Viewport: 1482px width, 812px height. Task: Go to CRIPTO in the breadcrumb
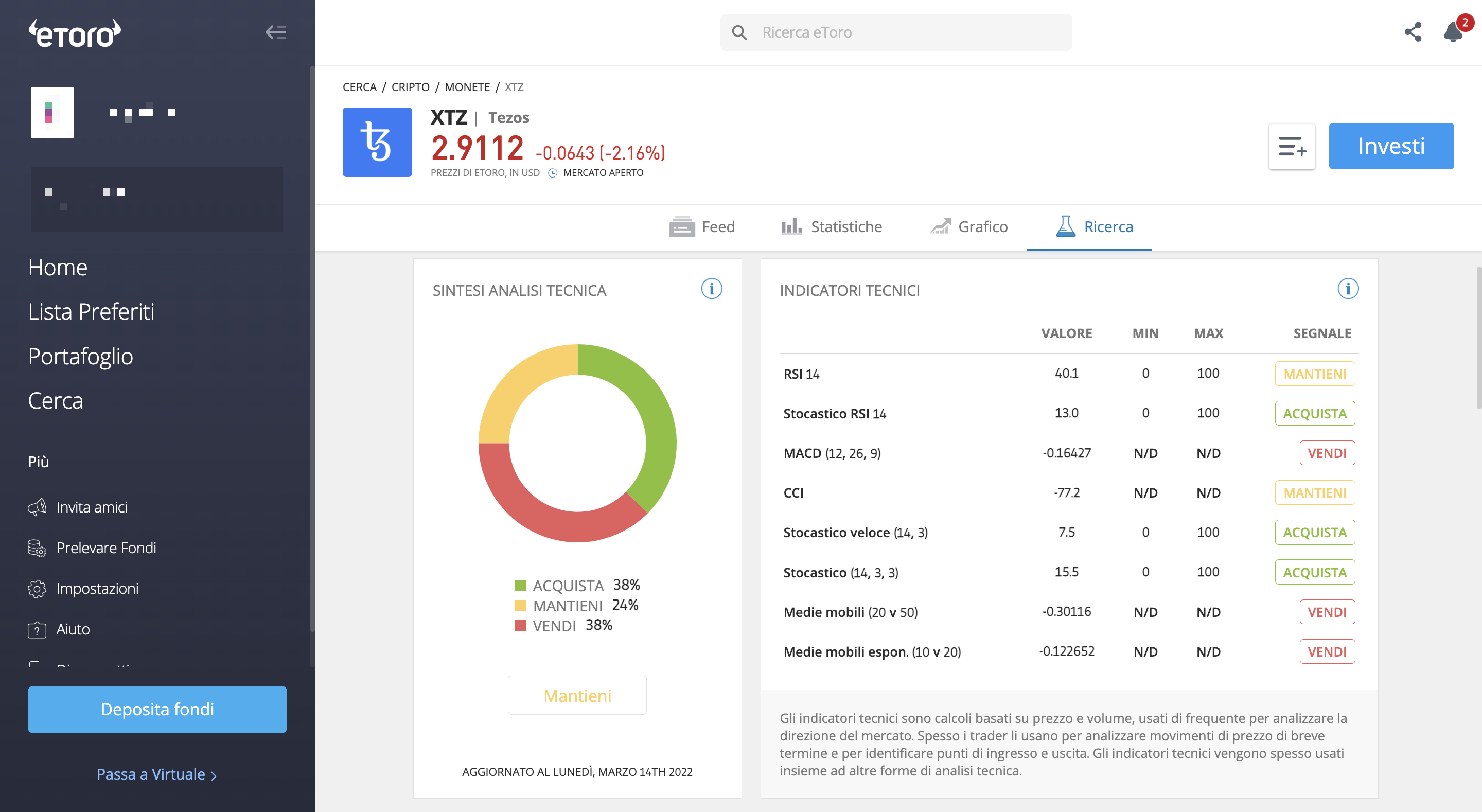(410, 87)
